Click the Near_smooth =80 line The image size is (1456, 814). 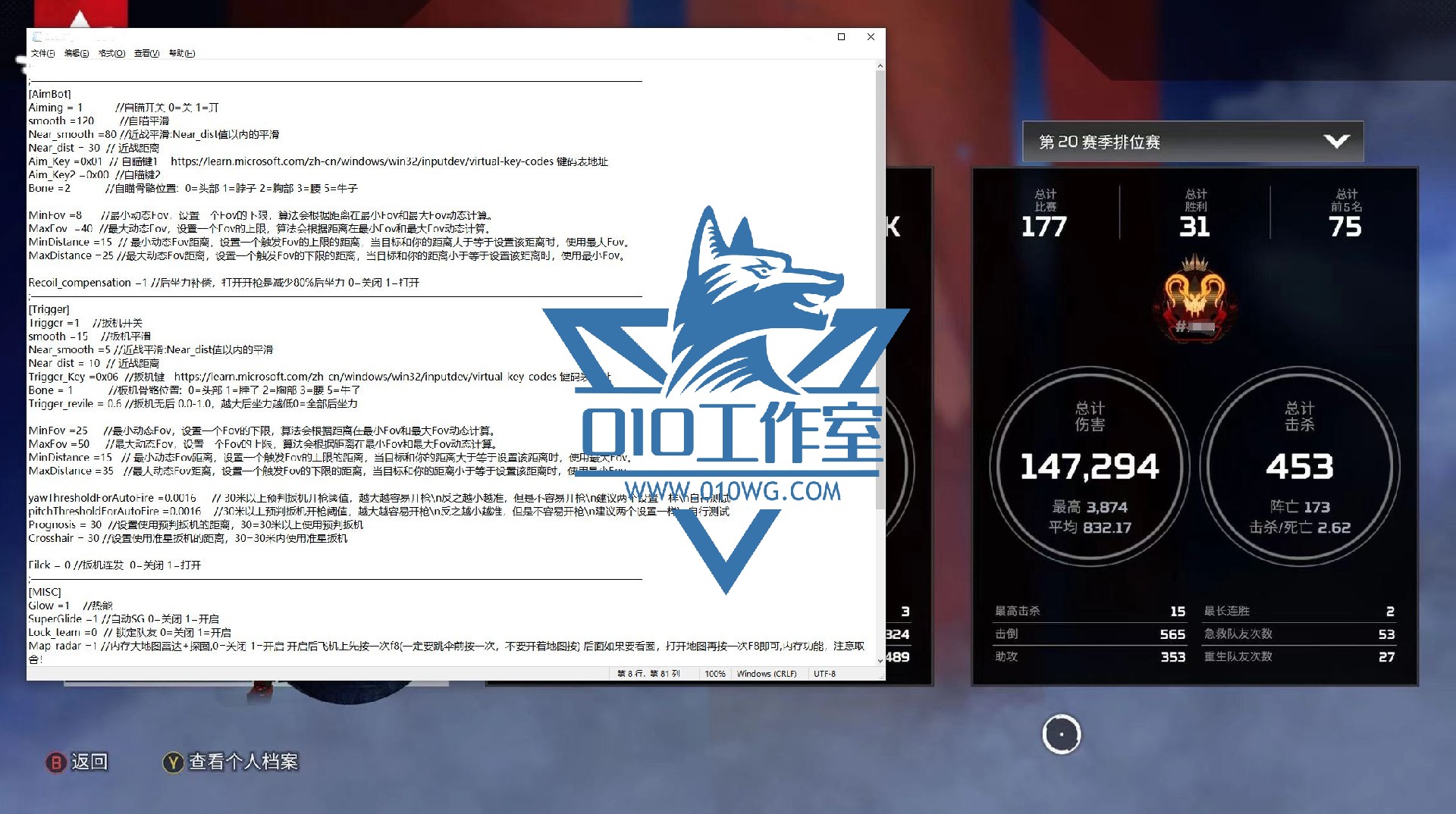[x=154, y=134]
